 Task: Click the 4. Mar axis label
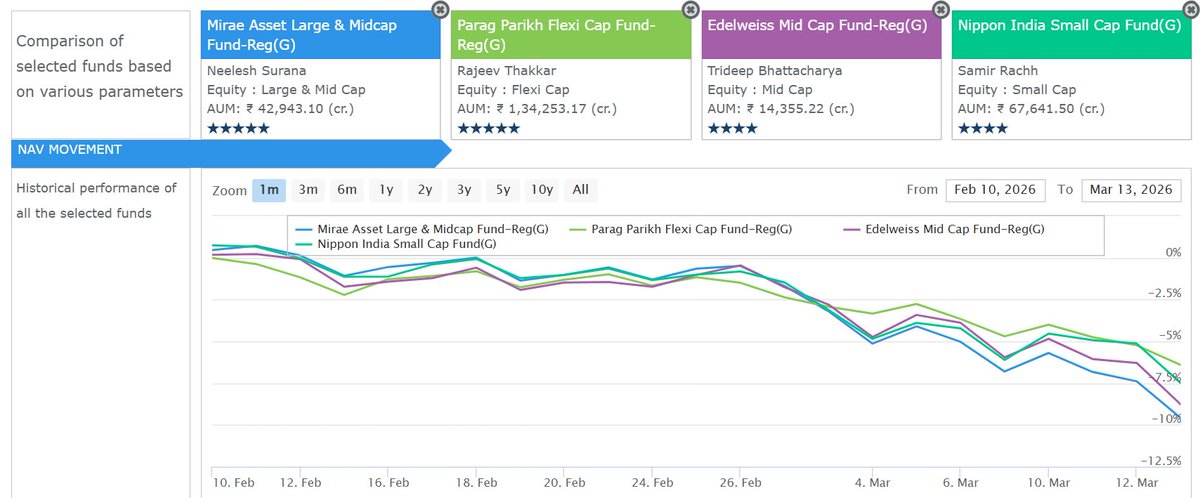(x=873, y=481)
